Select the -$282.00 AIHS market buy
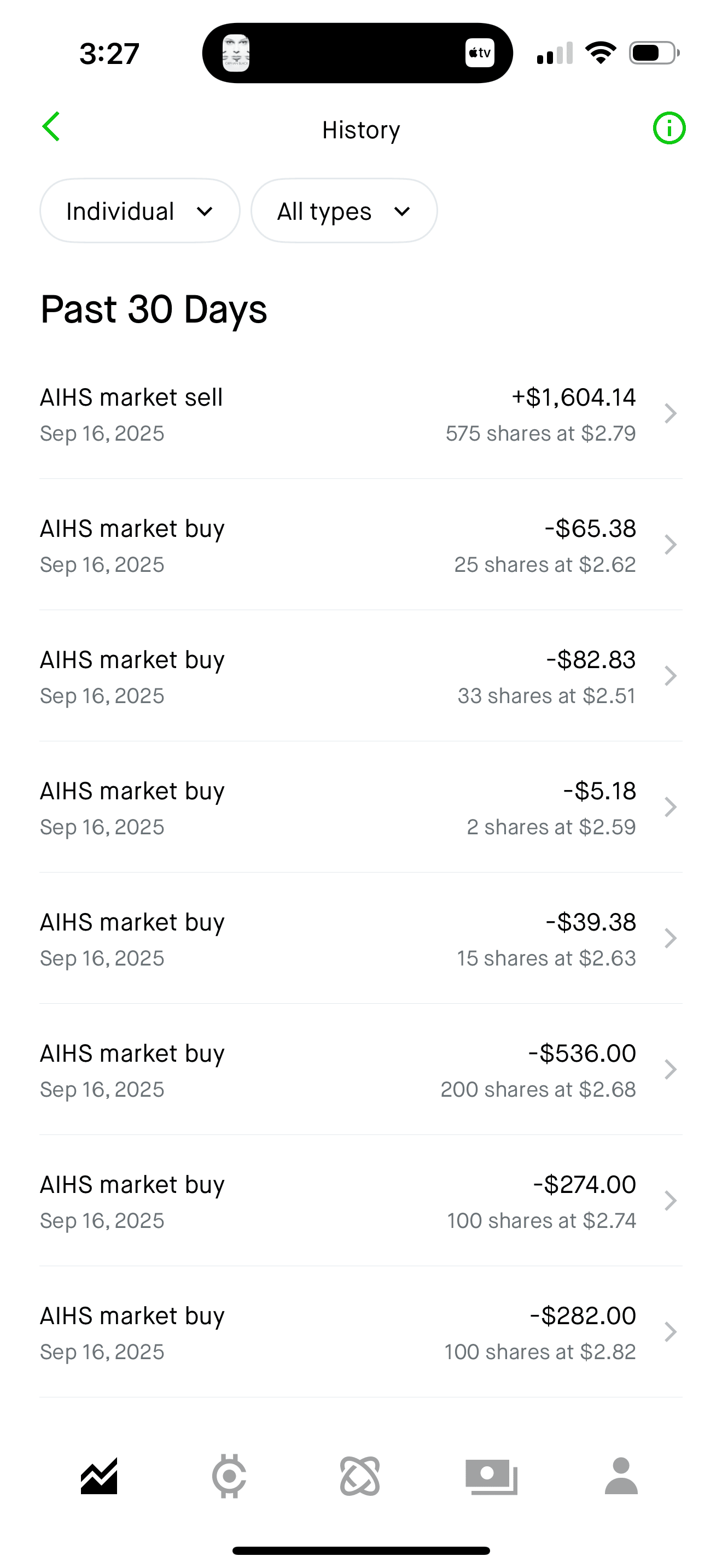 pyautogui.click(x=360, y=1332)
